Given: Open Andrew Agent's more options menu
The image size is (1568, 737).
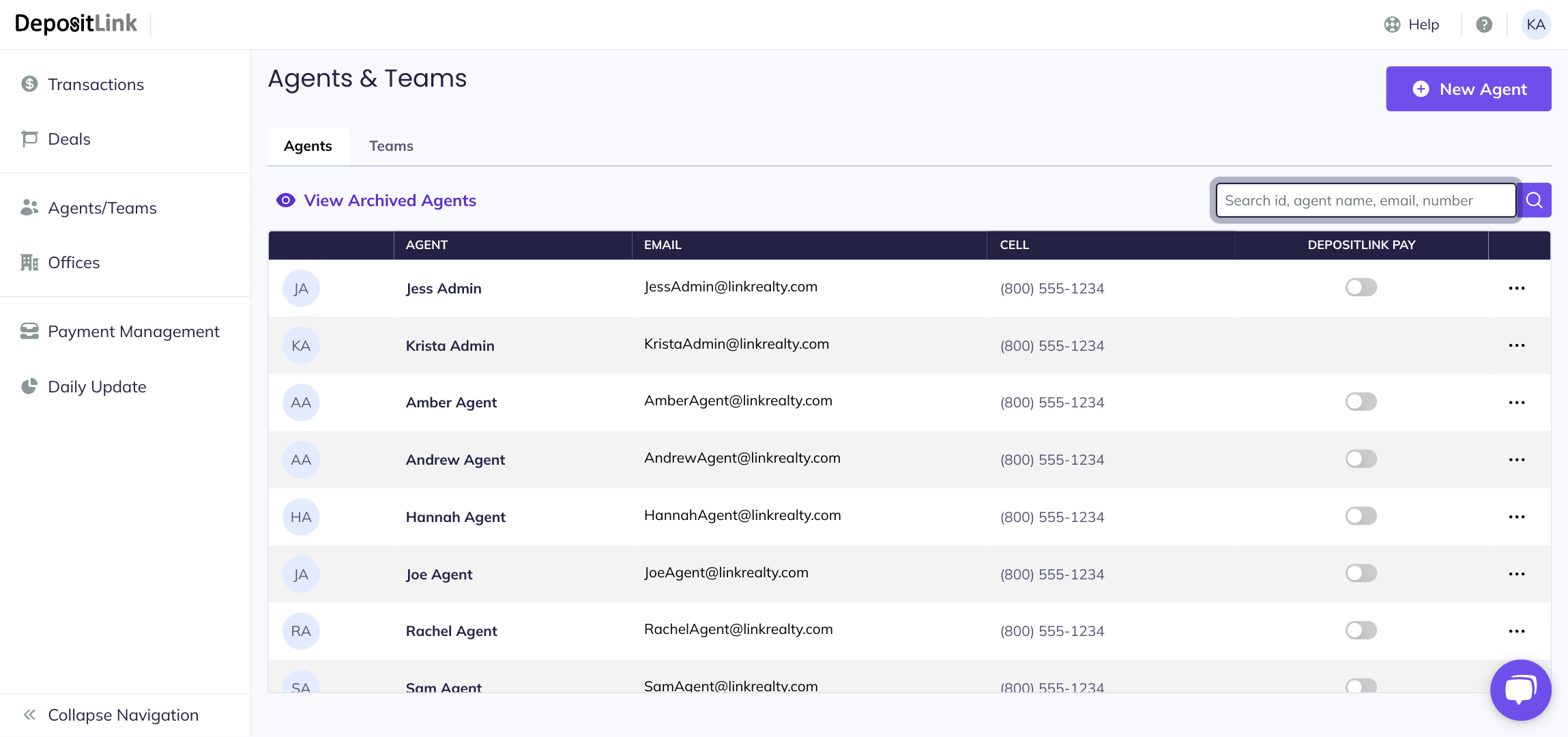Looking at the screenshot, I should [1516, 459].
